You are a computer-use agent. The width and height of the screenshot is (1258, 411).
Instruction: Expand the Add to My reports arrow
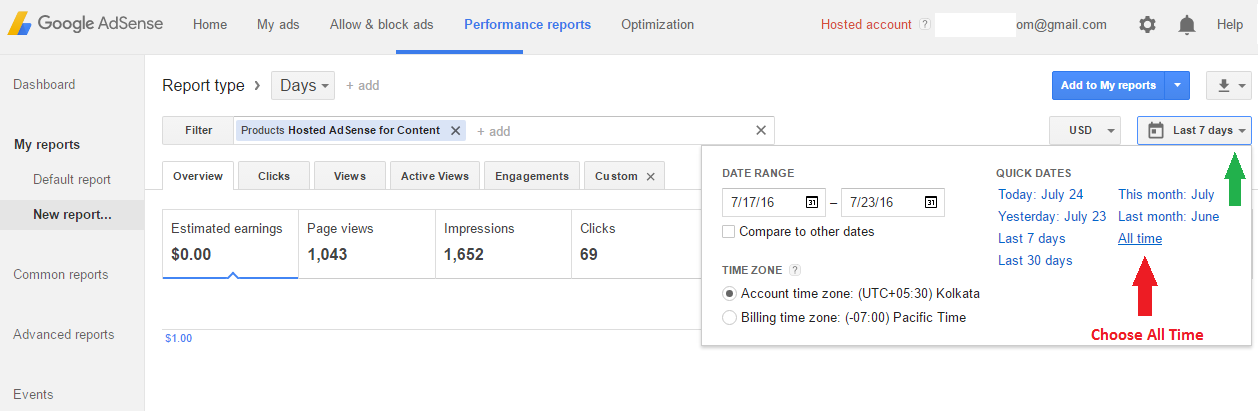pos(1178,86)
